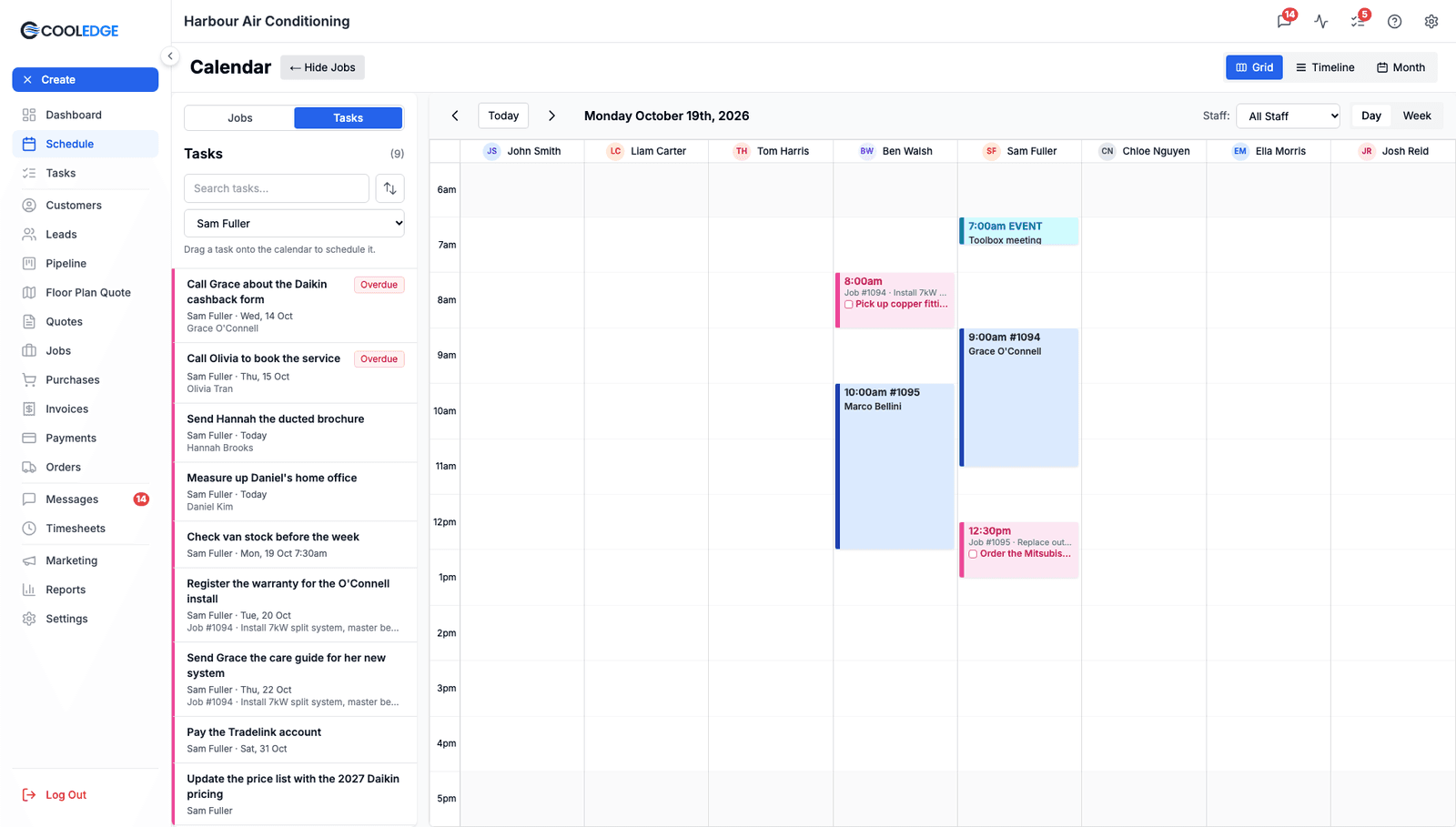Select the Week view toggle

click(x=1417, y=116)
